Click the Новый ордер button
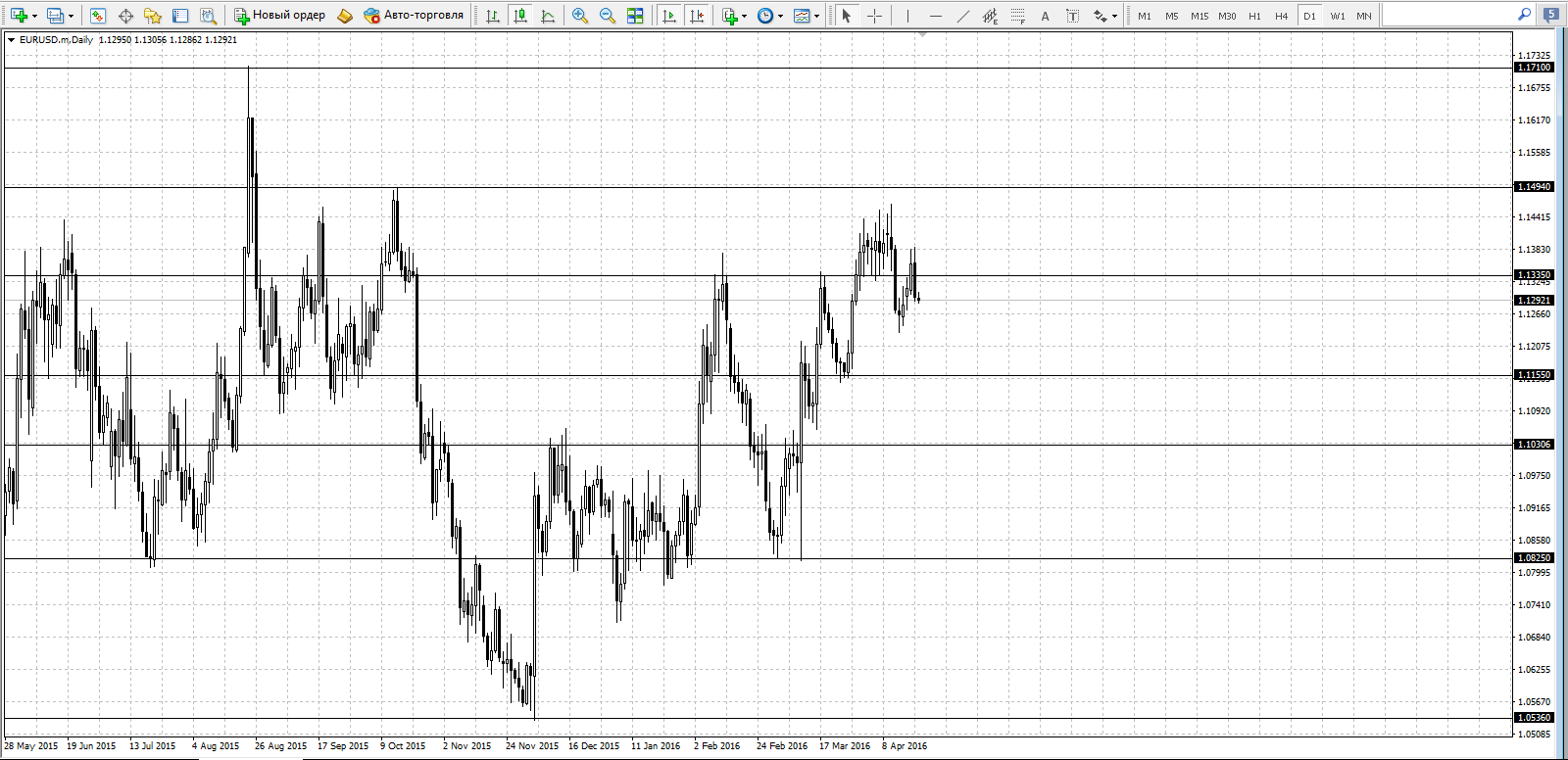Image resolution: width=1568 pixels, height=760 pixels. [x=279, y=16]
